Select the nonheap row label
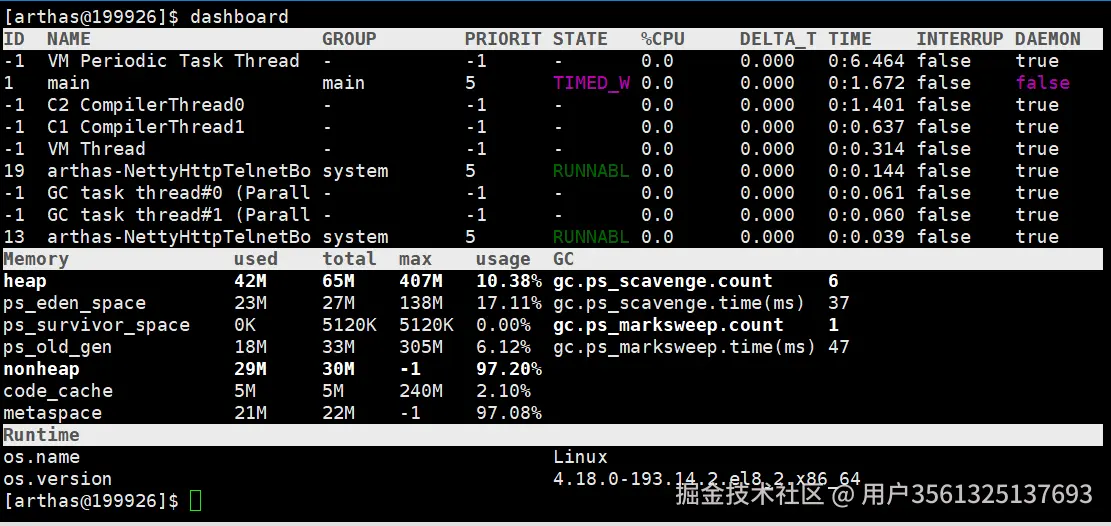 tap(41, 369)
